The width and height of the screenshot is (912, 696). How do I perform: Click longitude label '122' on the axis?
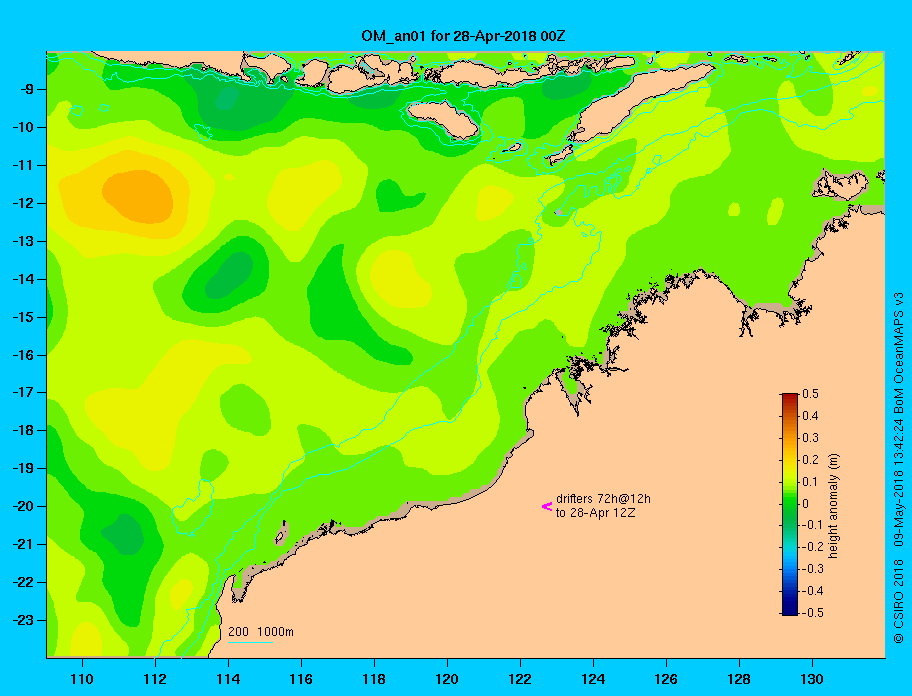point(520,679)
